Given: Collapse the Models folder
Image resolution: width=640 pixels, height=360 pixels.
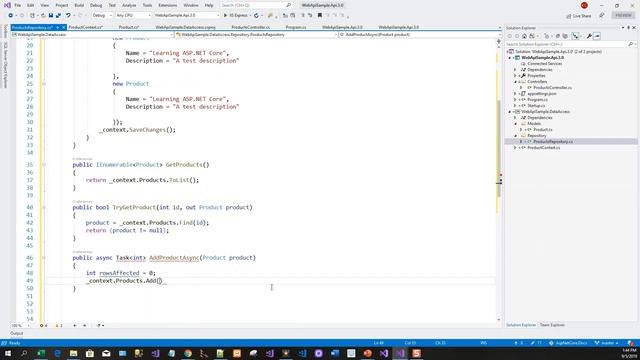Looking at the screenshot, I should coord(515,124).
